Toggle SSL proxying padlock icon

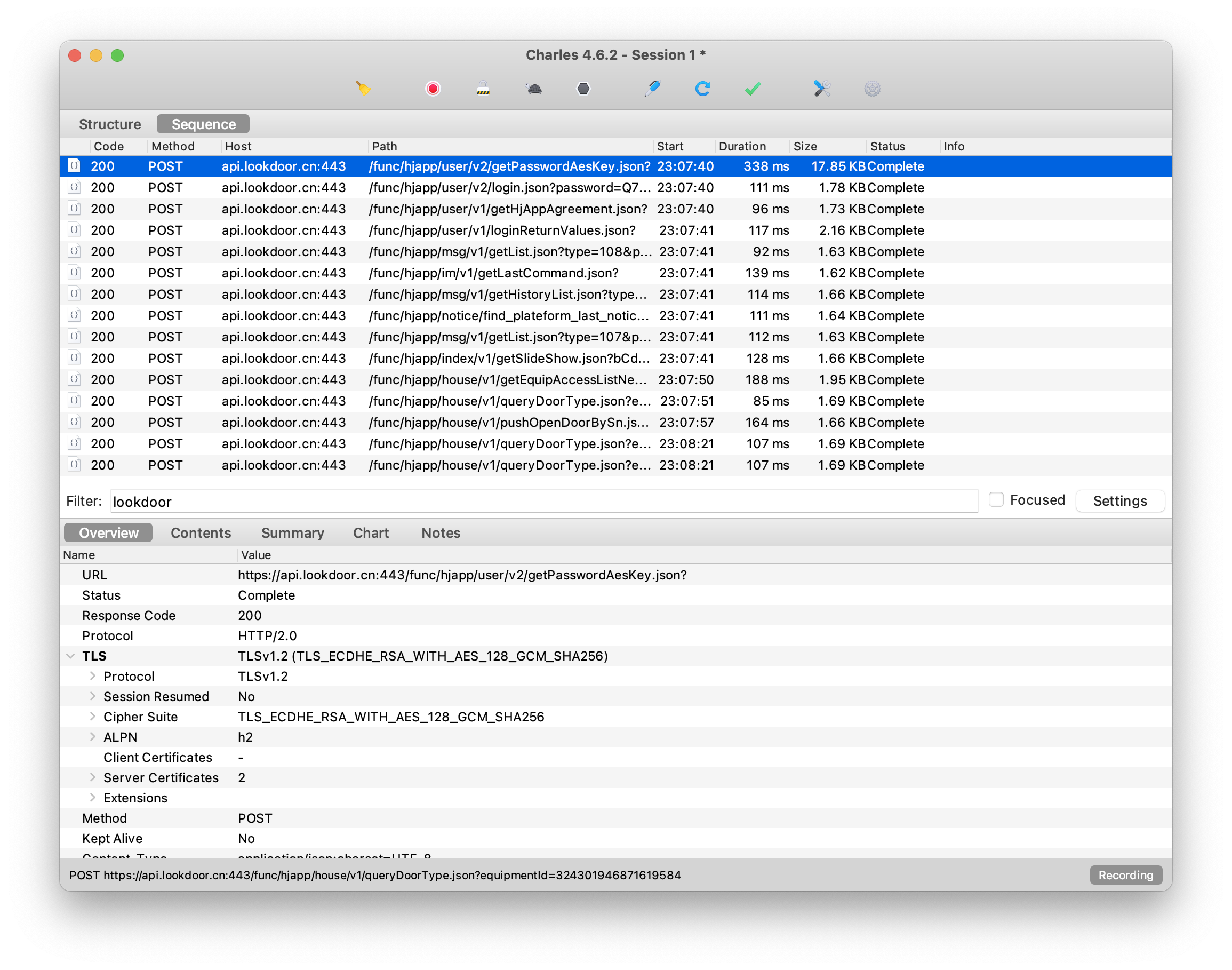(483, 89)
